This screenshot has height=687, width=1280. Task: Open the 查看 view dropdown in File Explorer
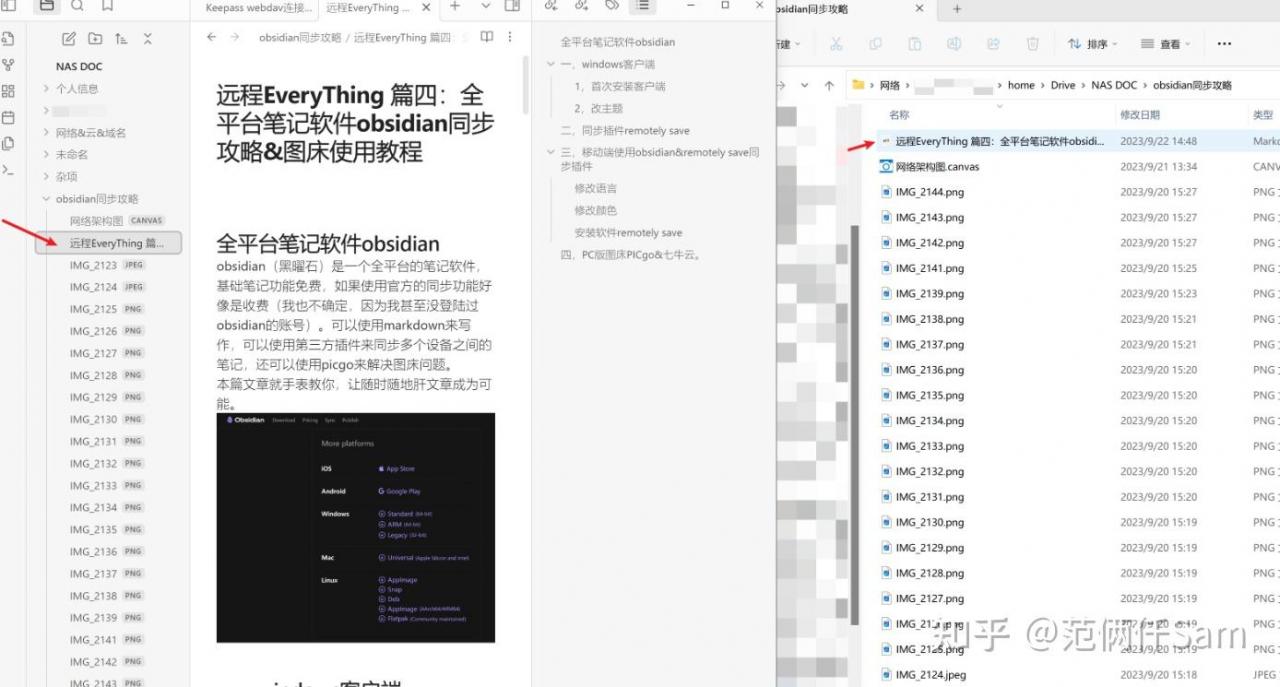[1165, 44]
